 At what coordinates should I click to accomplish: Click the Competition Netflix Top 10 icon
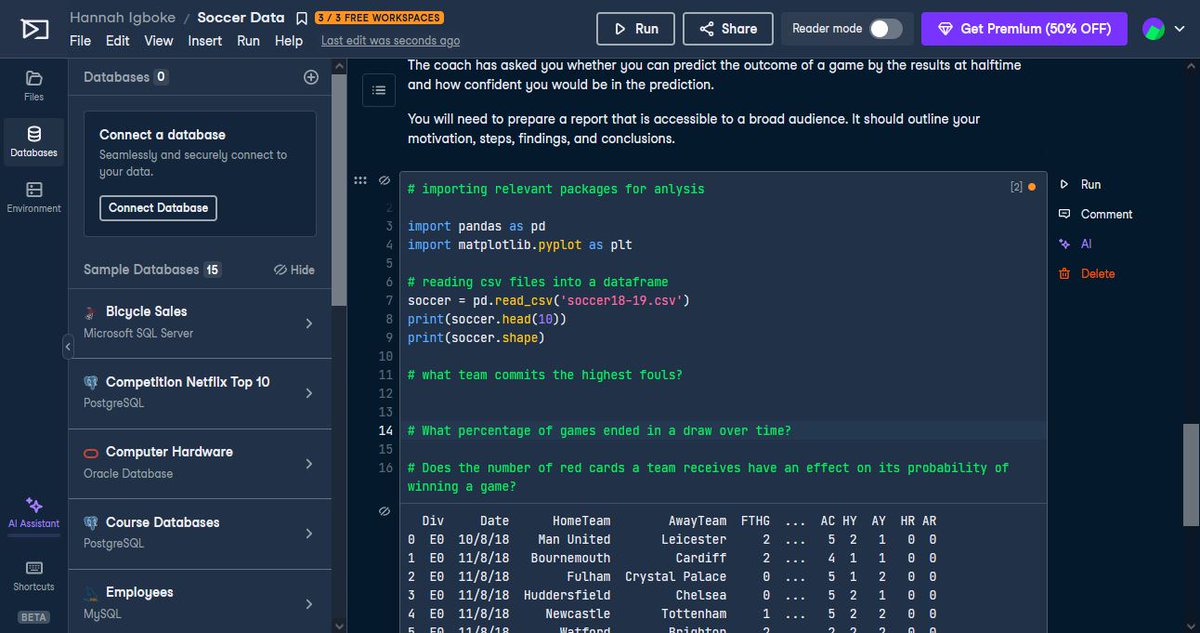(x=91, y=382)
